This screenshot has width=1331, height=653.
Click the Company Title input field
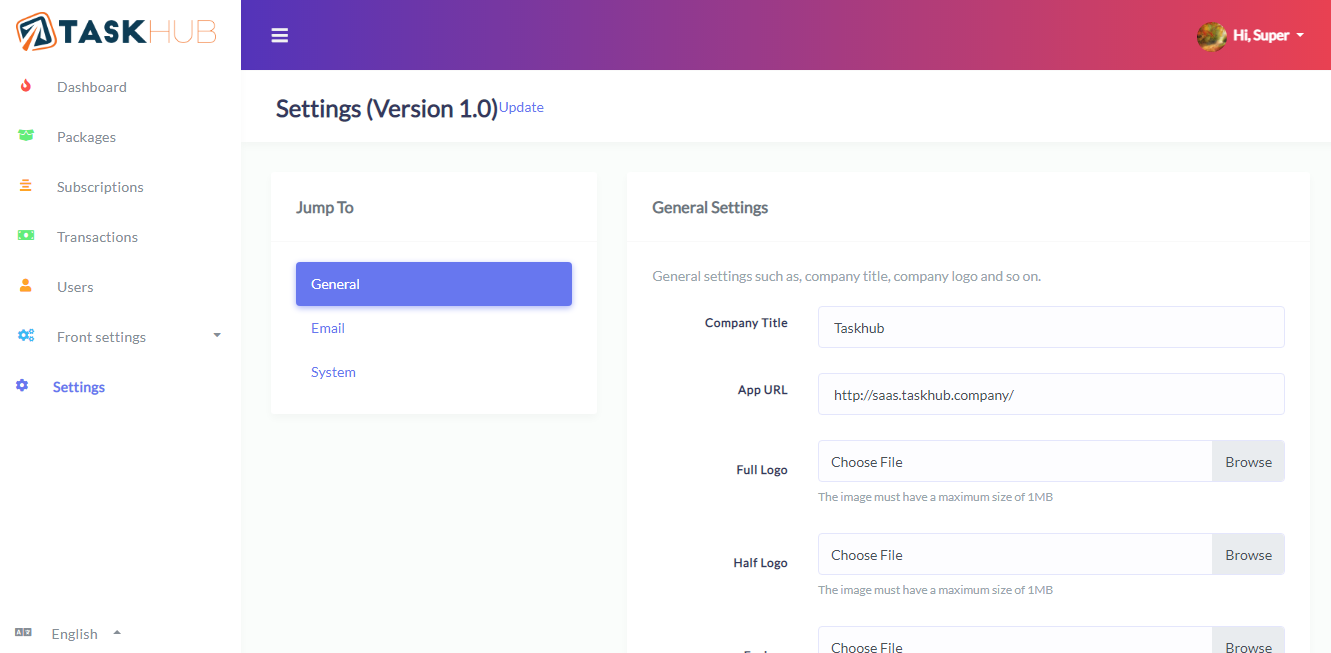pos(1050,328)
